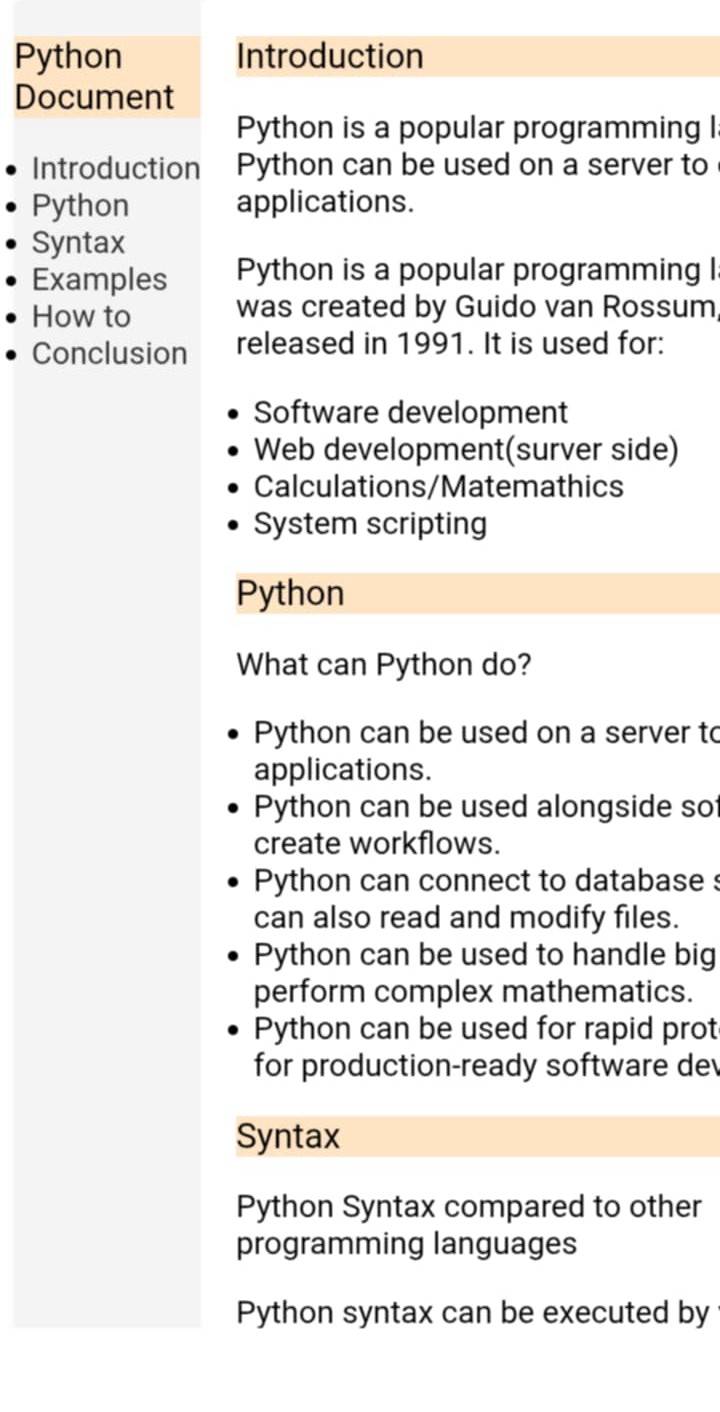This screenshot has width=720, height=1412.
Task: Click the System scripting list item
Action: pos(370,523)
